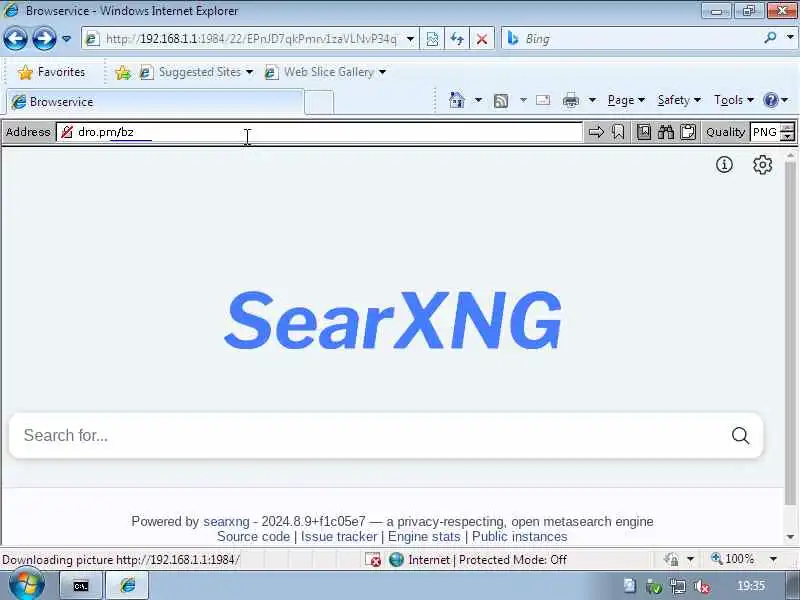Image resolution: width=800 pixels, height=600 pixels.
Task: Open the Public instances link
Action: coord(519,536)
